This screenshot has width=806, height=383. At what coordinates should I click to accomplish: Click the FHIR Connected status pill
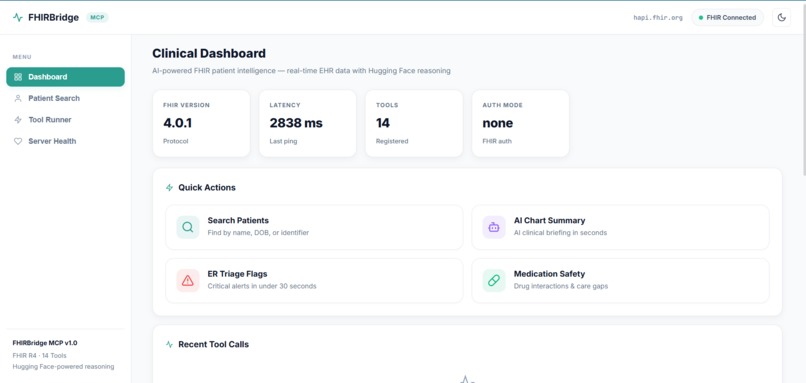(727, 17)
